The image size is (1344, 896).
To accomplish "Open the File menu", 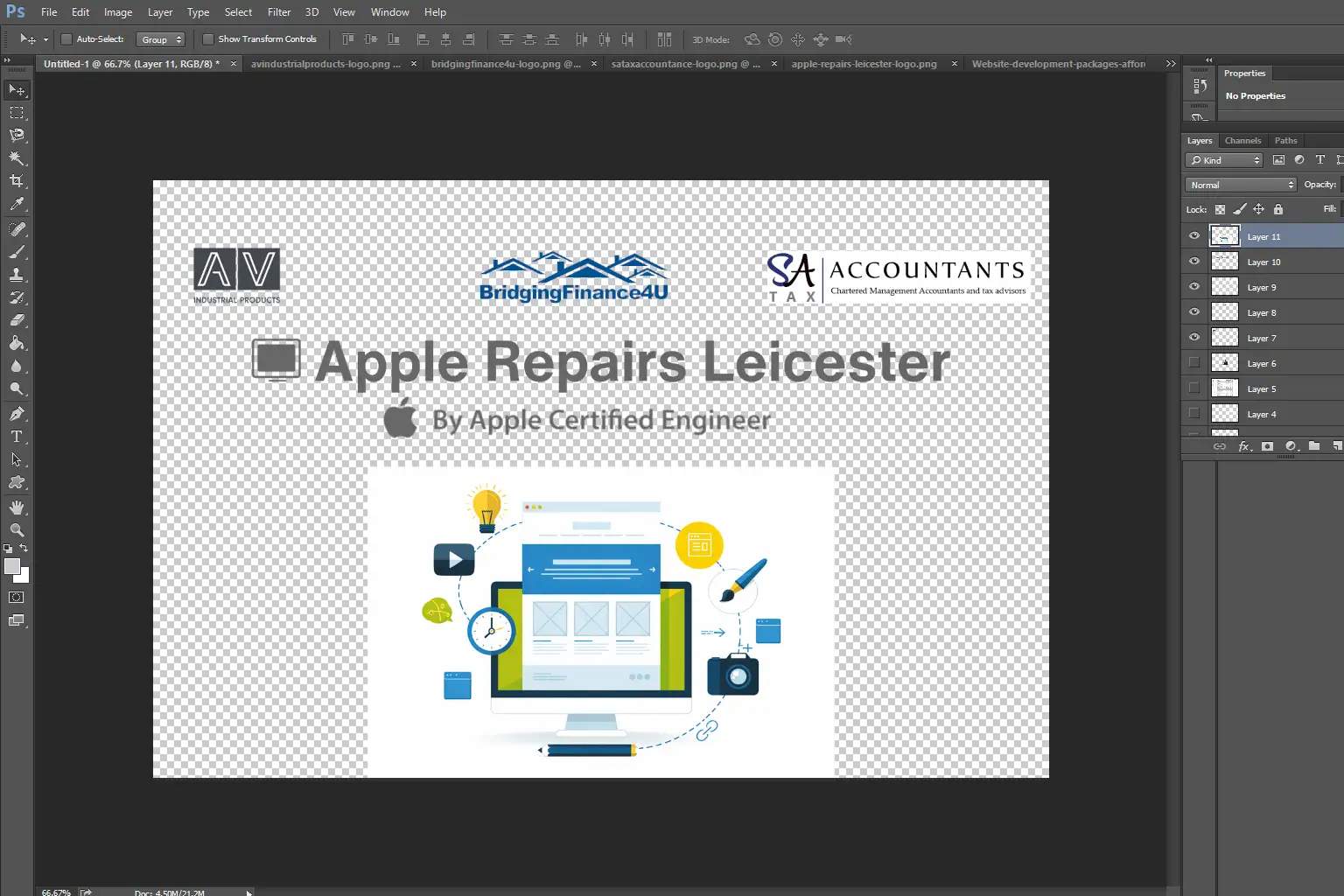I will coord(49,12).
